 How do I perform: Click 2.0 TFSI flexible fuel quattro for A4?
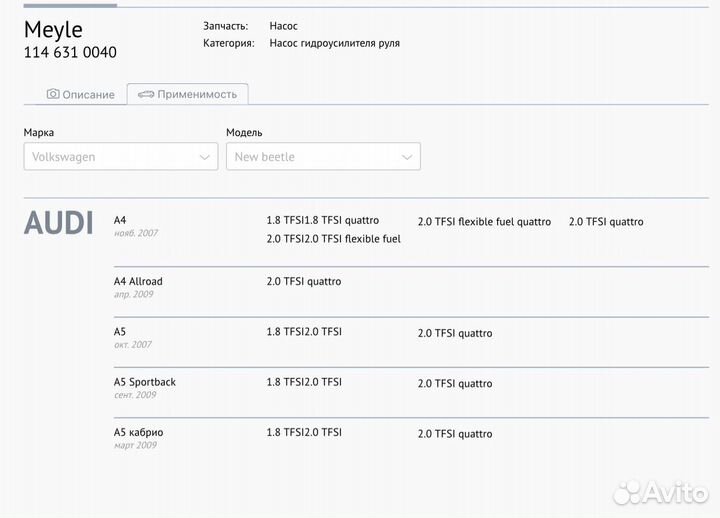click(484, 222)
